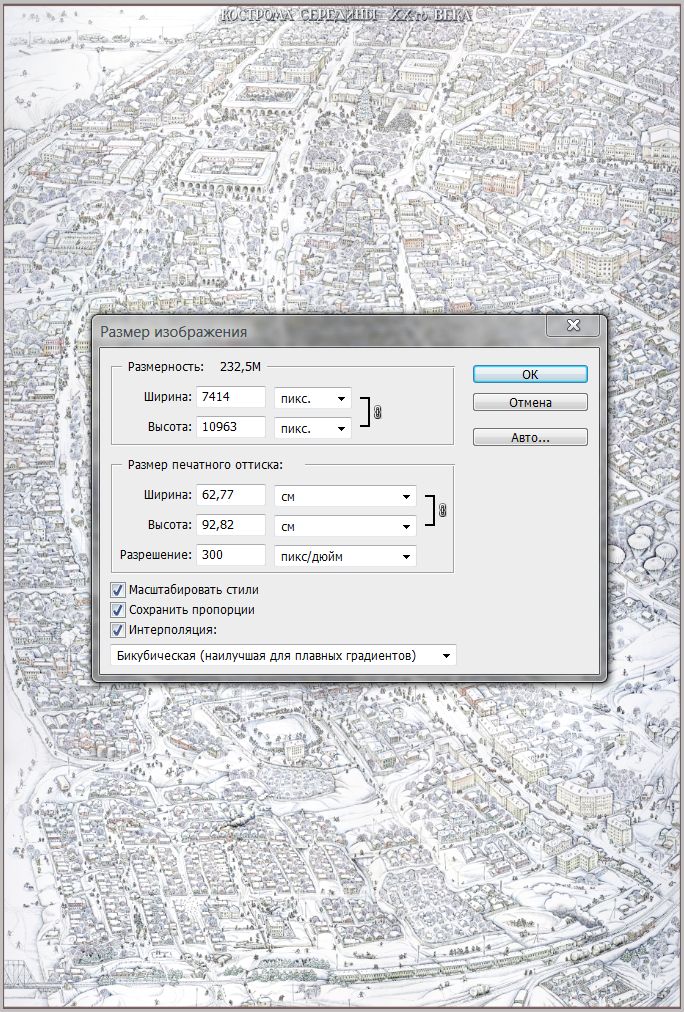The width and height of the screenshot is (684, 1012).
Task: Click the Размерность value 232,5M text
Action: tap(240, 367)
